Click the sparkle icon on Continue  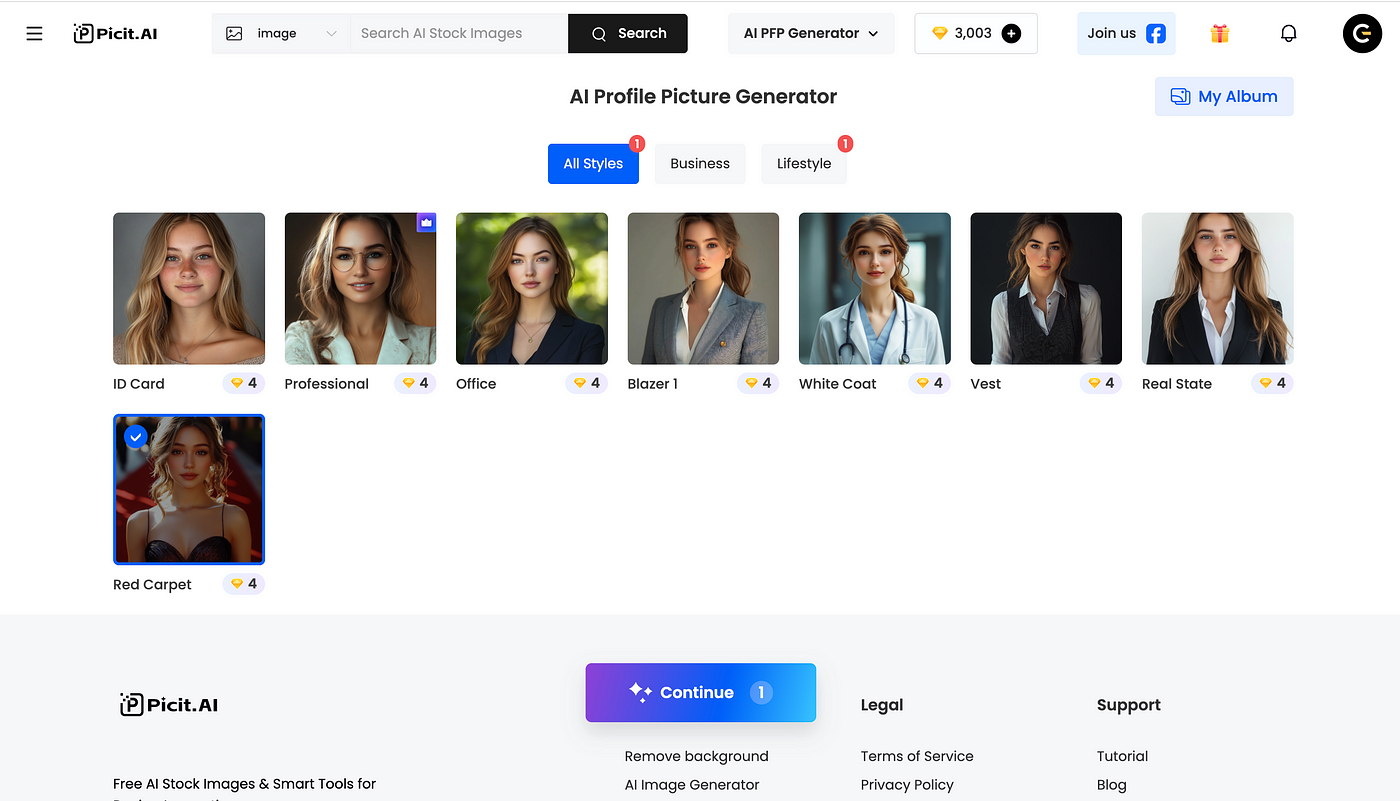[x=640, y=692]
